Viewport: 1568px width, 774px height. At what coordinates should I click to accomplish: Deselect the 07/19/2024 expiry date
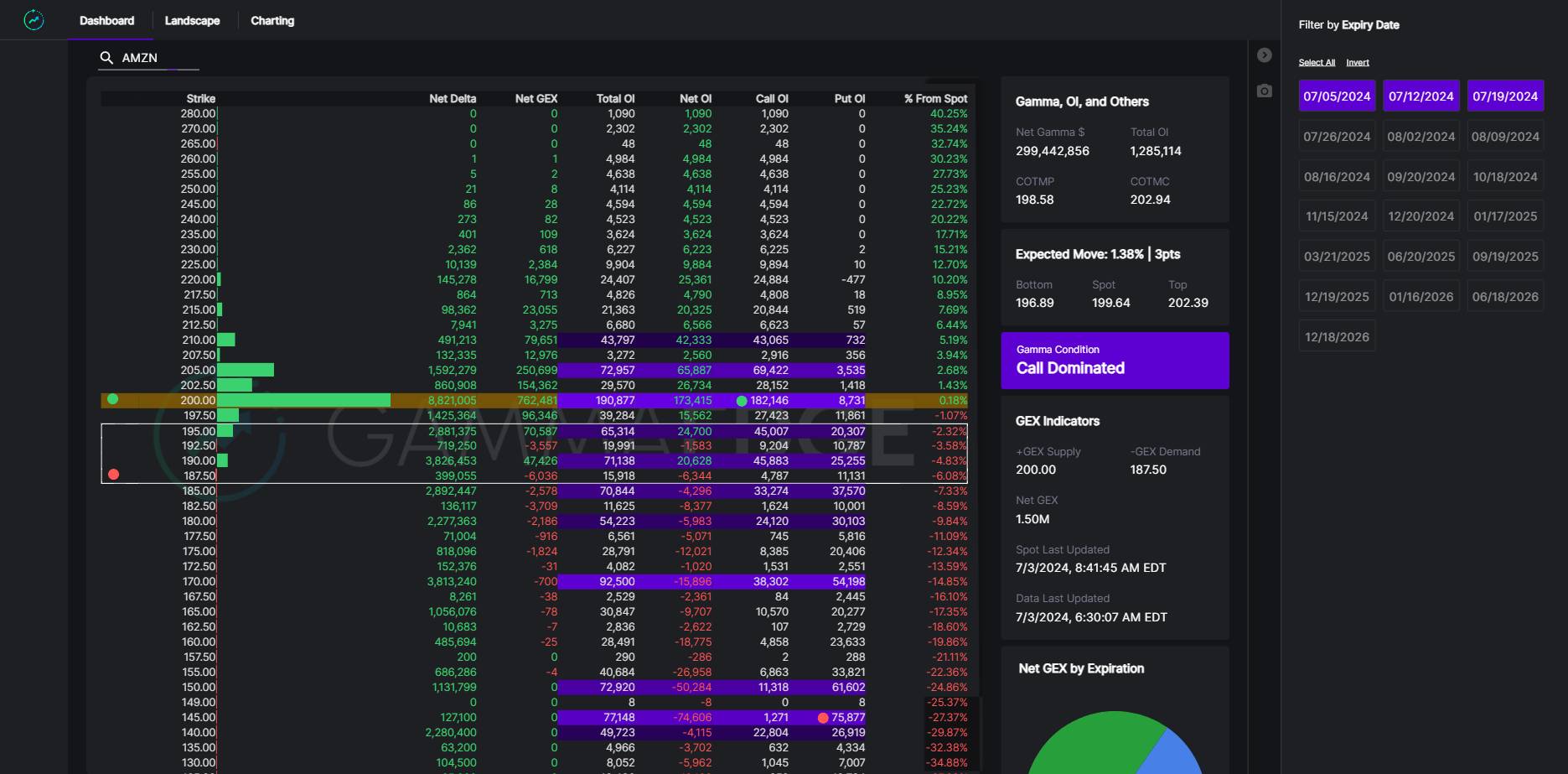point(1505,96)
